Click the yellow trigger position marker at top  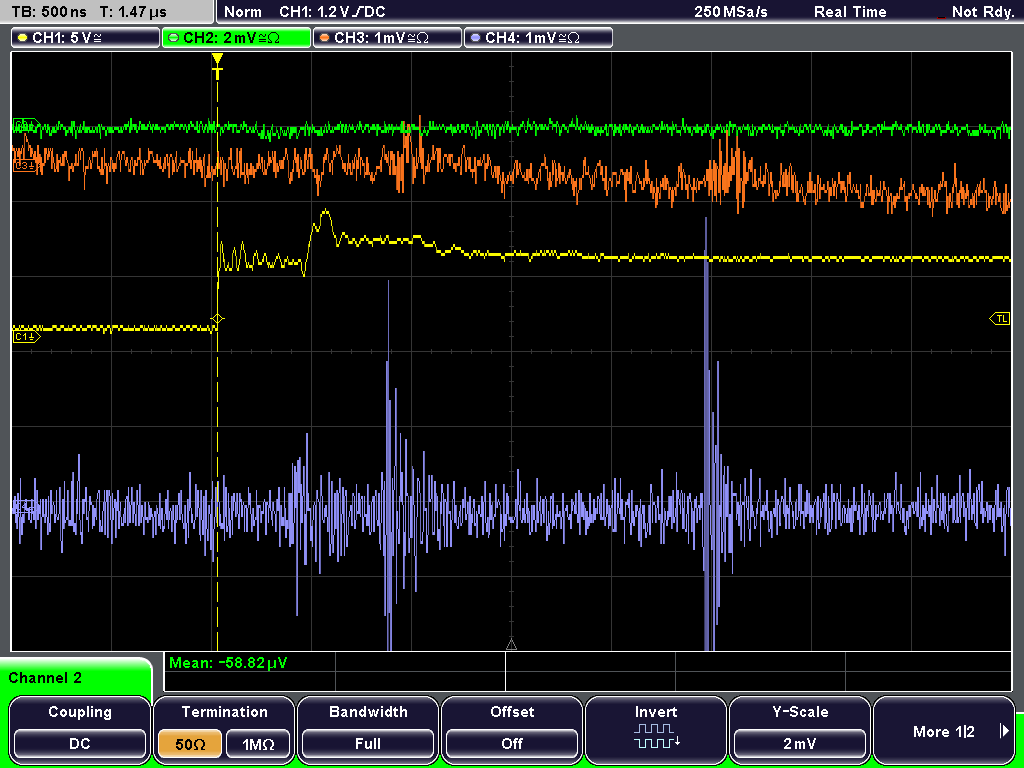[217, 65]
